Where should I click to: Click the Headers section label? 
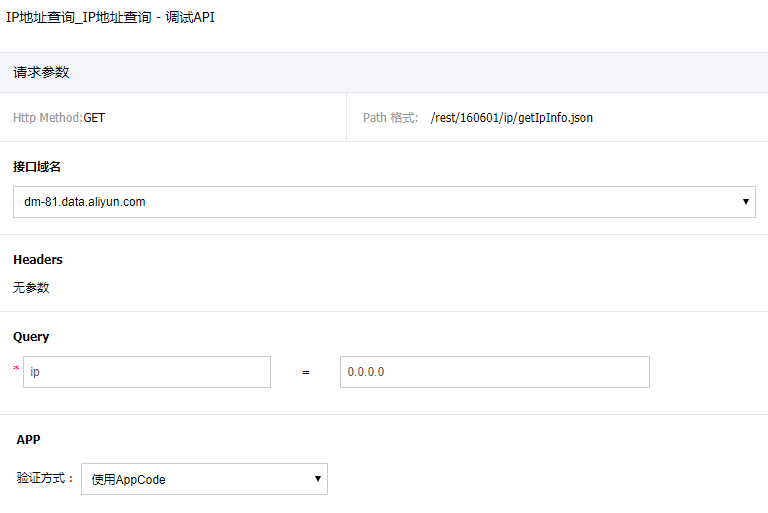38,260
